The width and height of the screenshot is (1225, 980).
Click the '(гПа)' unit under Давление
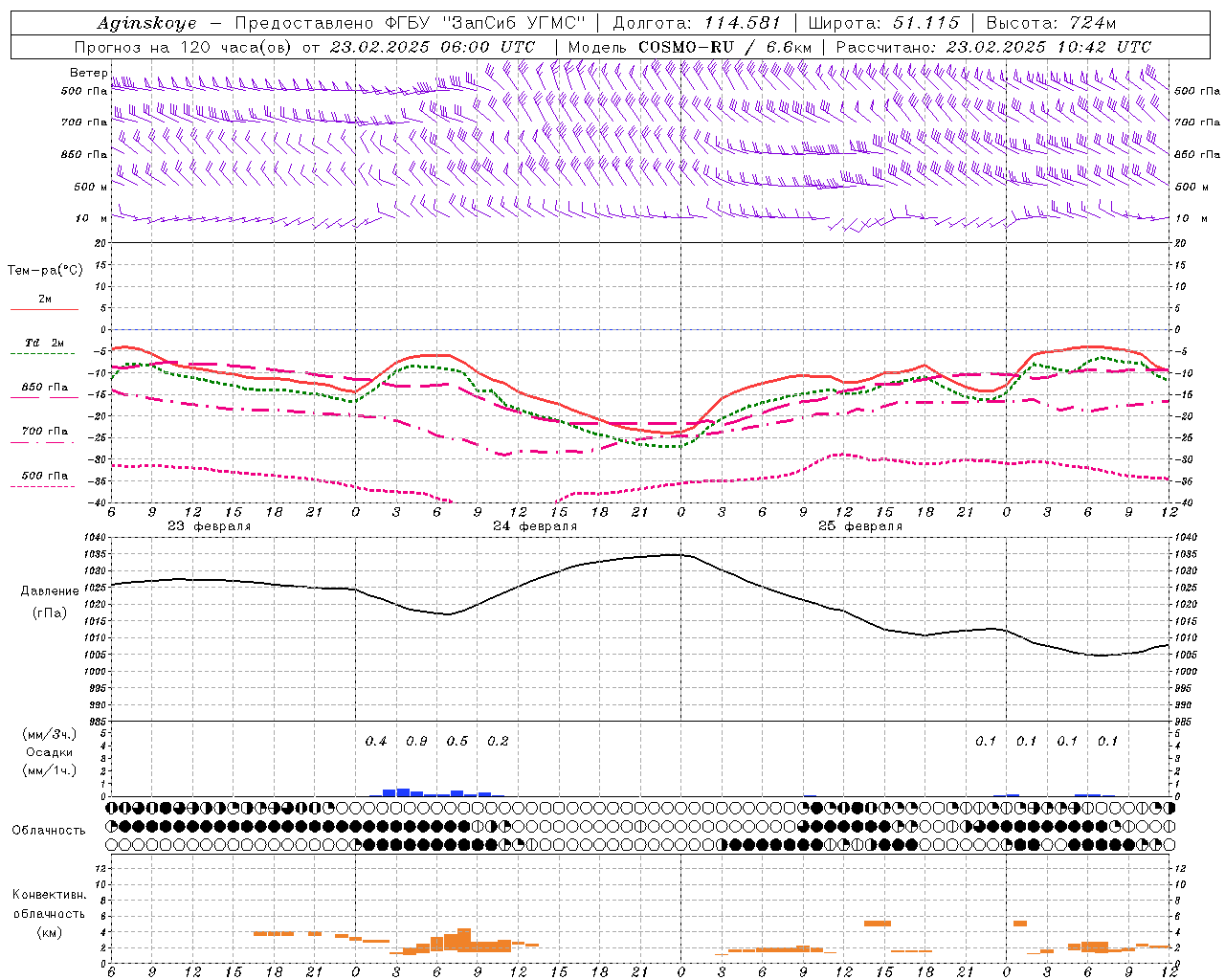[50, 612]
